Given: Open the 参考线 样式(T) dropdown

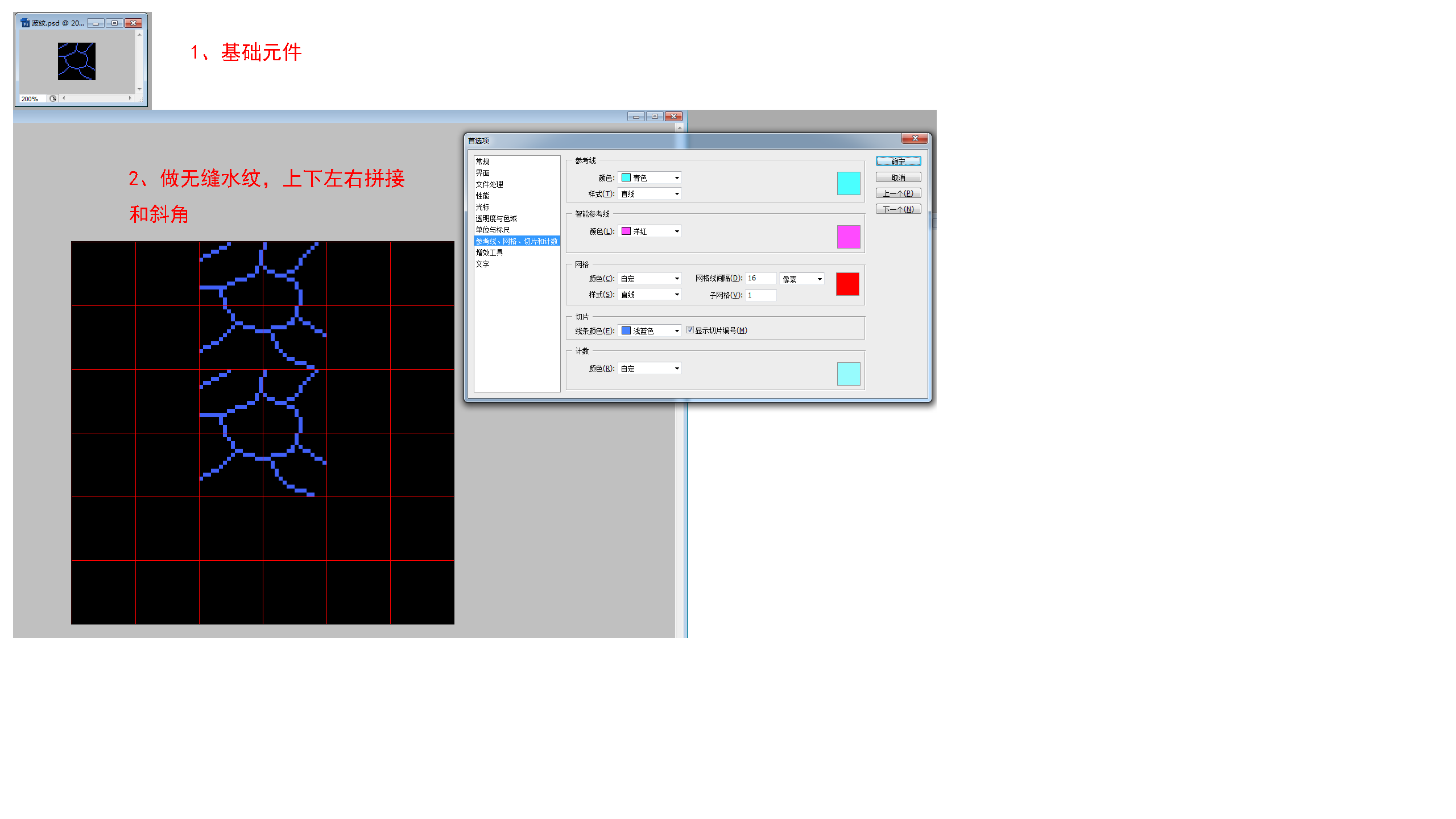Looking at the screenshot, I should (650, 194).
